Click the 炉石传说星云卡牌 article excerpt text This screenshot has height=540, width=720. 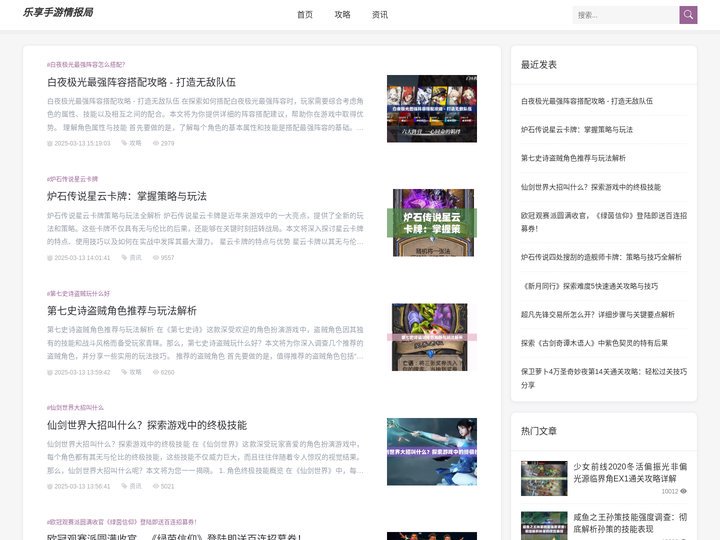click(205, 228)
